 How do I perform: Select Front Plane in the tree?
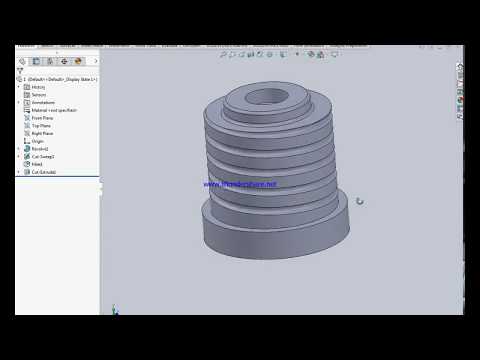pyautogui.click(x=39, y=118)
